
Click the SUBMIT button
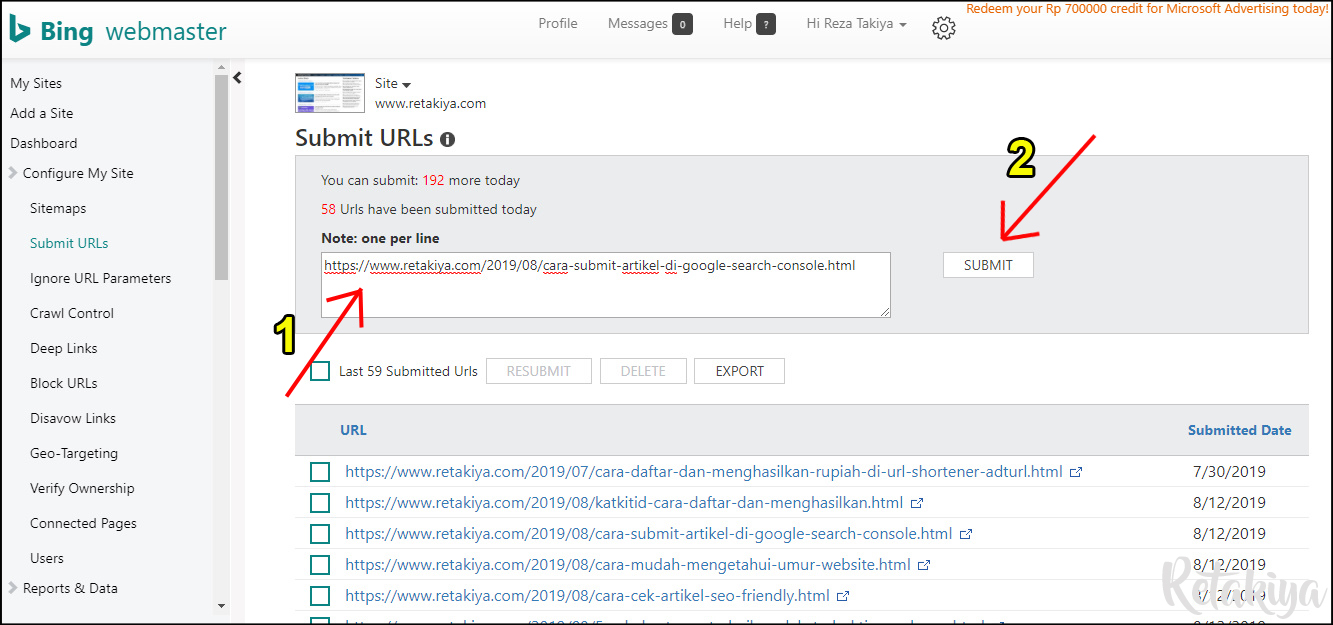point(988,265)
